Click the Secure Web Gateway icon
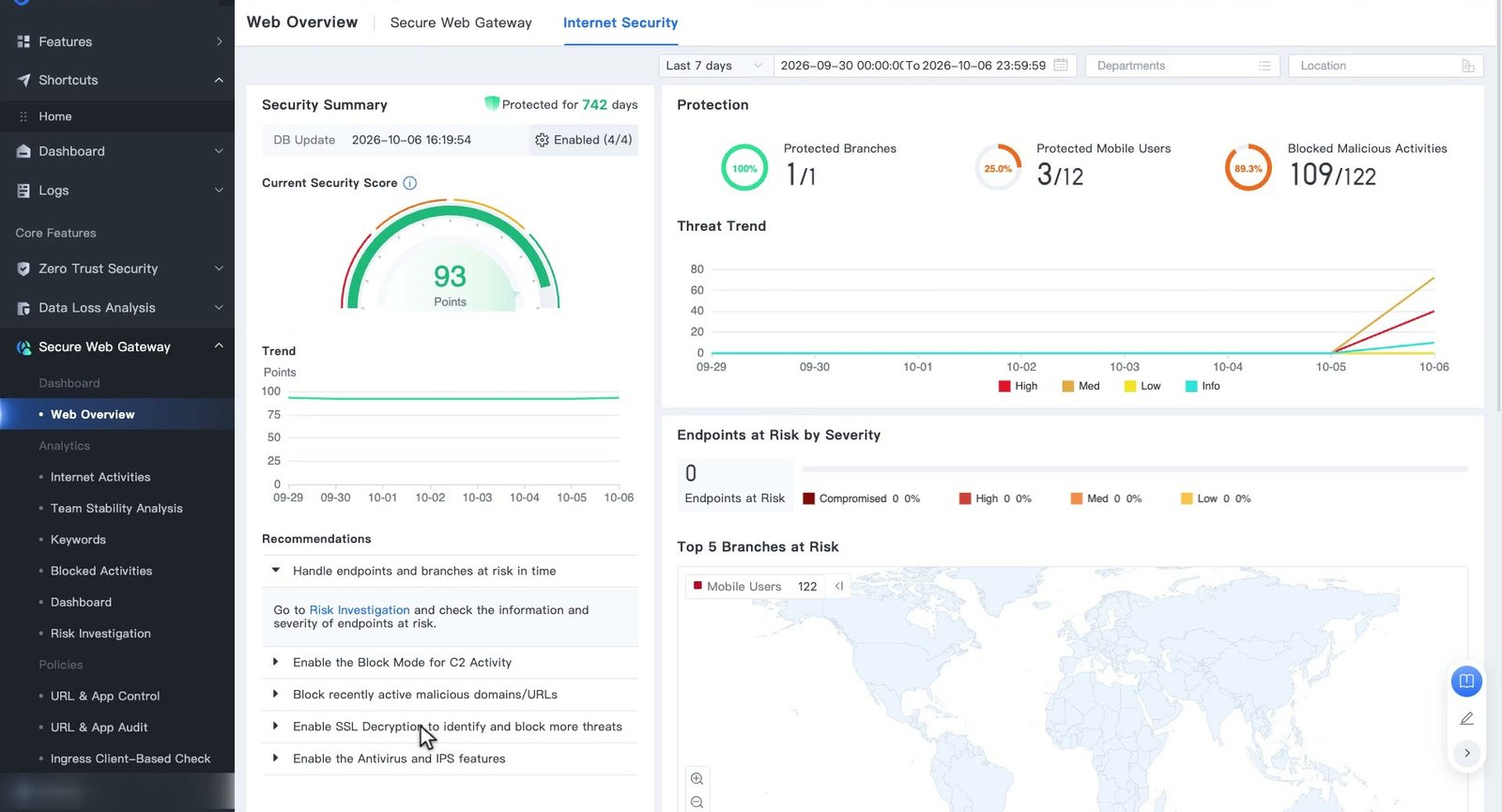 pyautogui.click(x=23, y=347)
